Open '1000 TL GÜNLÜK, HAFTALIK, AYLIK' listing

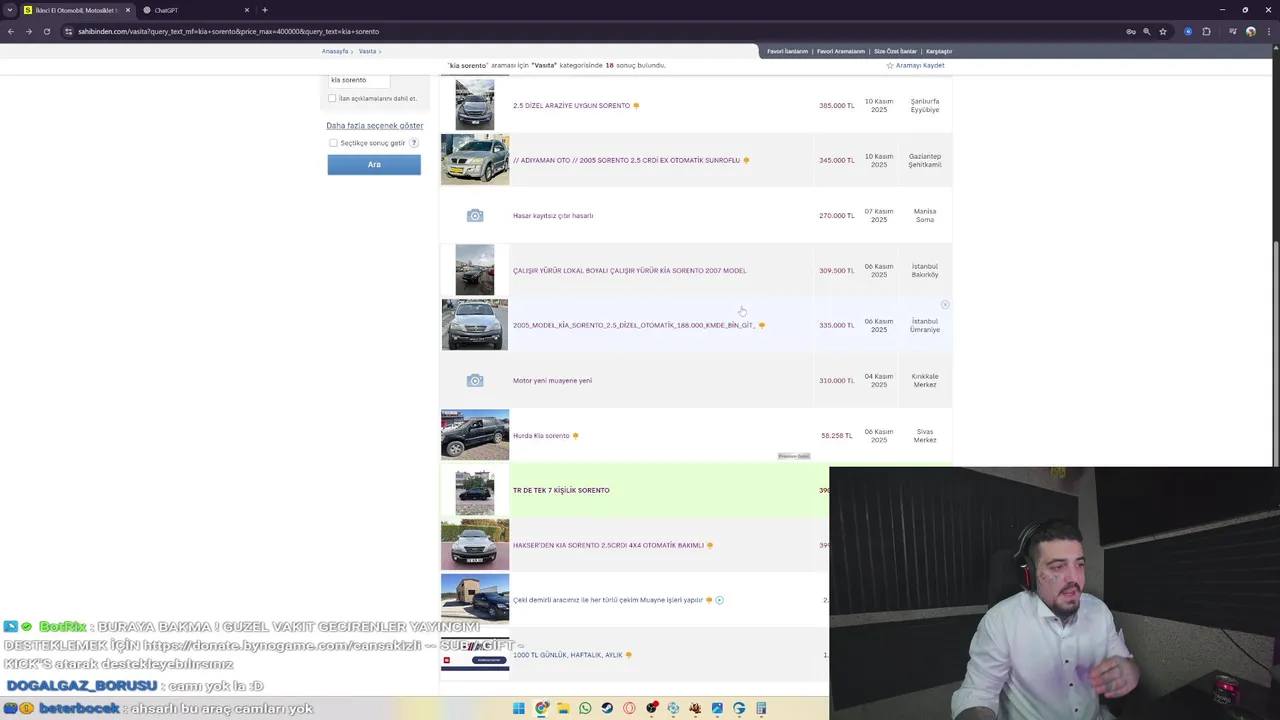pos(567,655)
